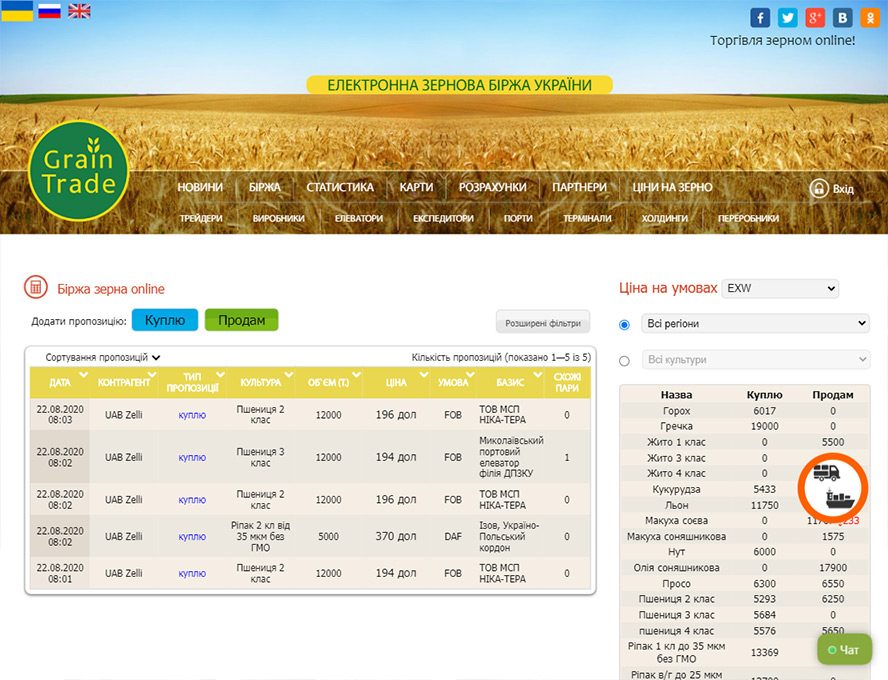
Task: Open the РОЗРАХУНКИ menu item
Action: coord(493,187)
